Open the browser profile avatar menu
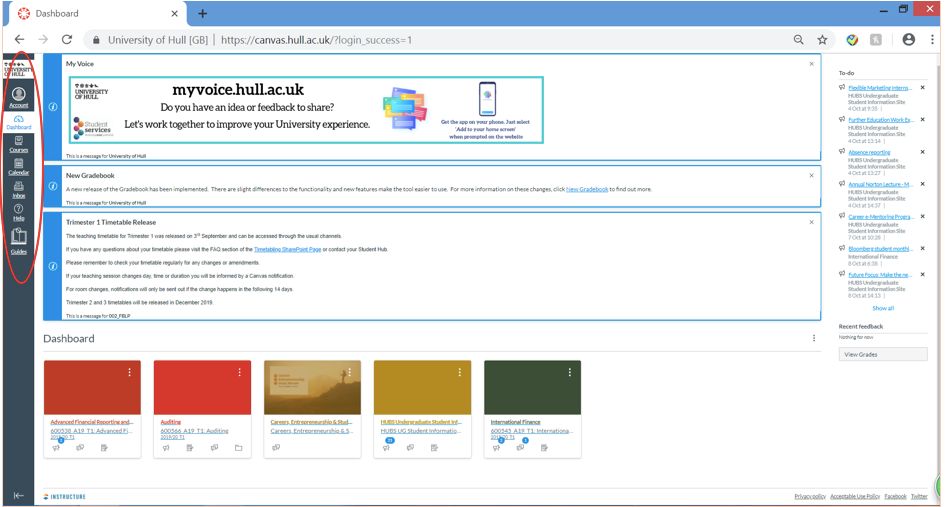 908,40
